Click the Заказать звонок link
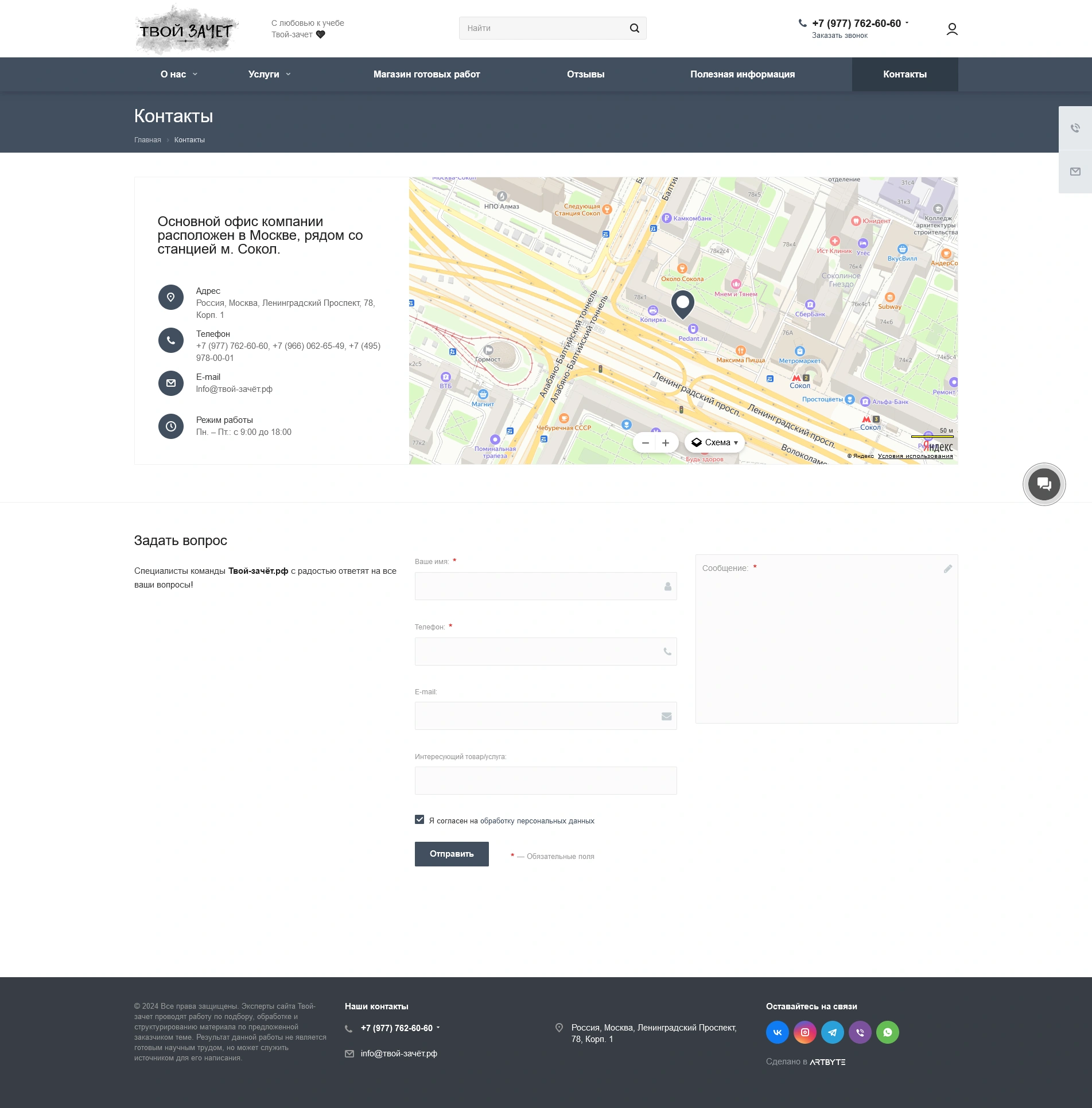The height and width of the screenshot is (1108, 1092). (x=840, y=36)
